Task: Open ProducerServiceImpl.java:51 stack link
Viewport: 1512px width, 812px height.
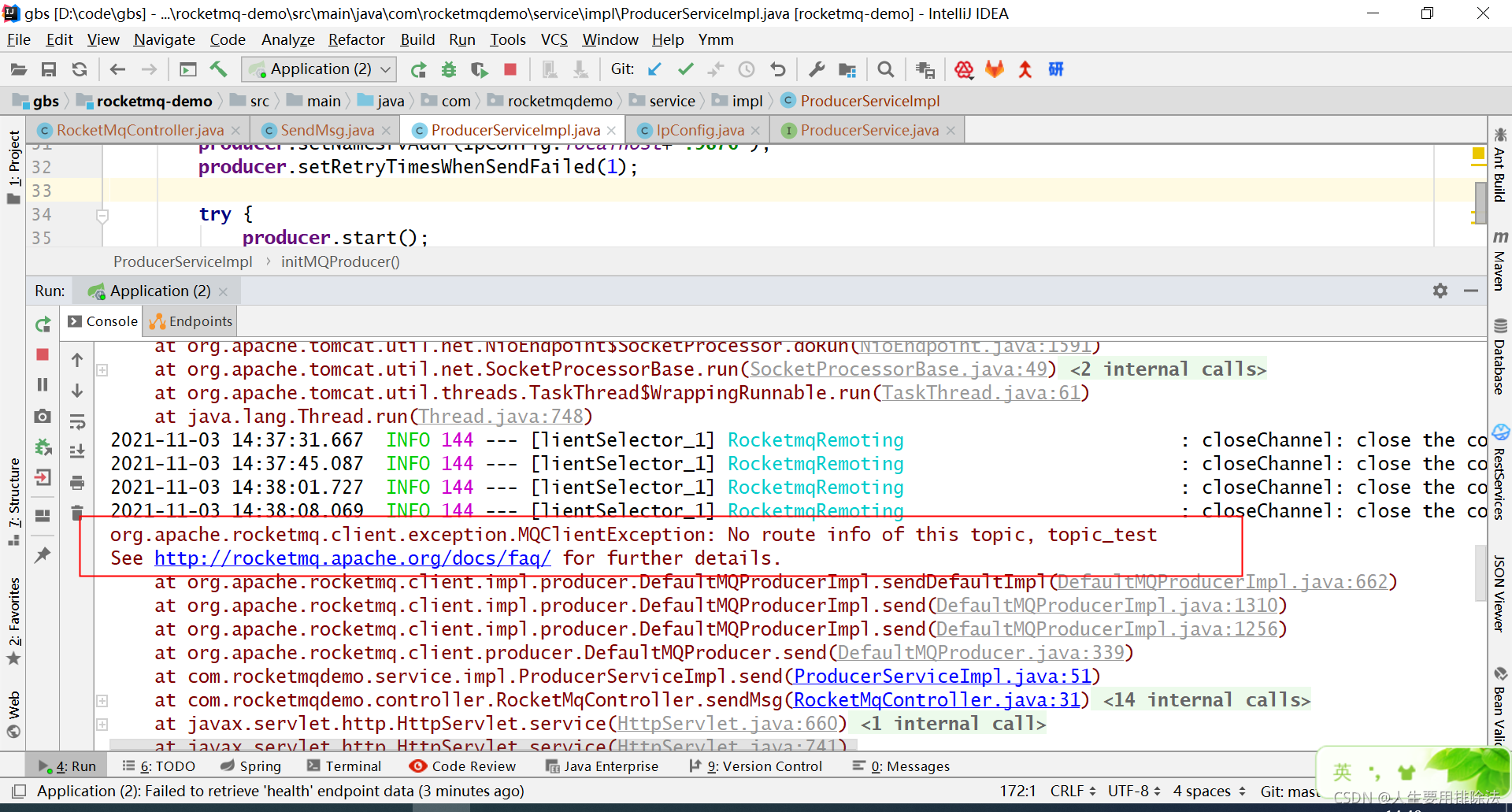Action: 943,677
